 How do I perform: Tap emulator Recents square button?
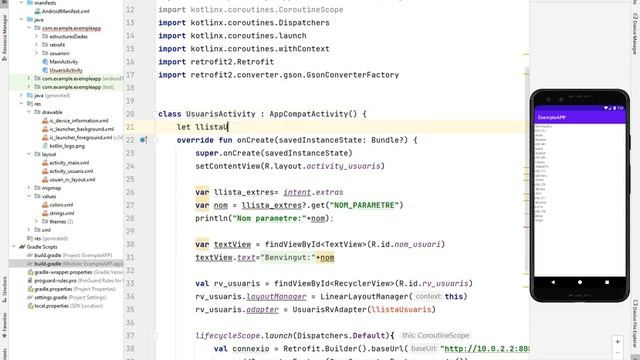coord(607,282)
